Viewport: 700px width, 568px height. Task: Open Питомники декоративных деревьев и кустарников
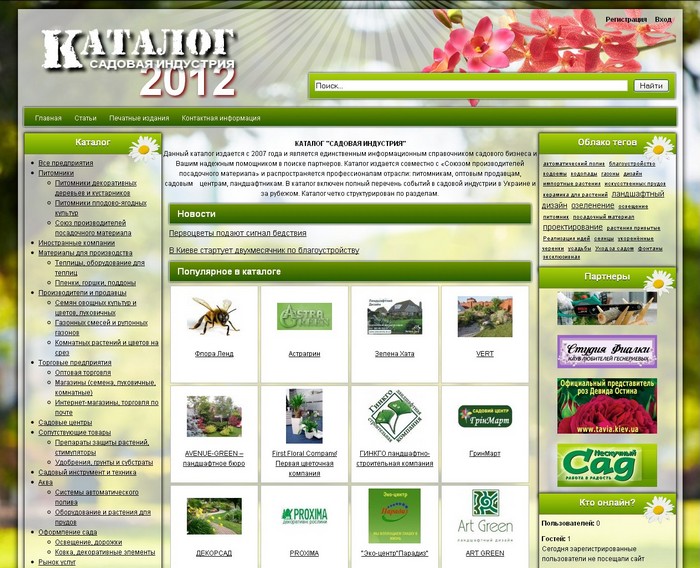96,188
